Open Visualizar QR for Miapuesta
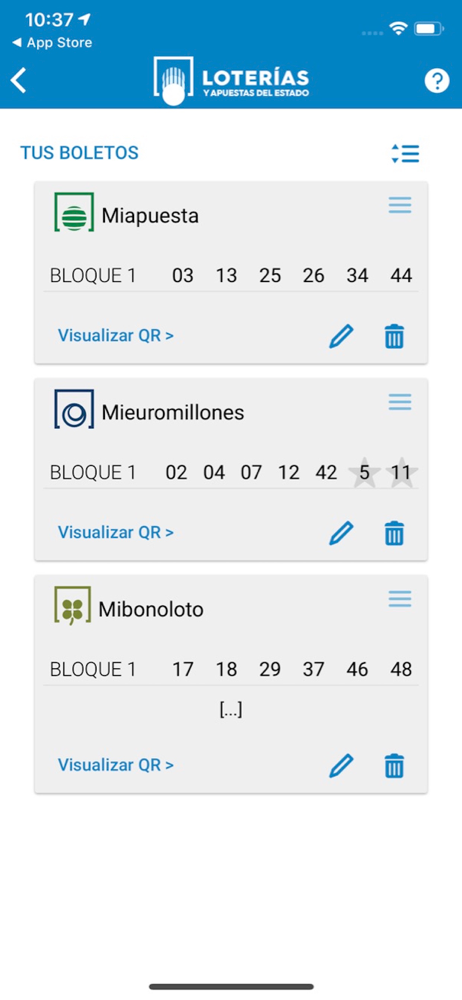Screen dimensions: 462x1000 point(116,335)
